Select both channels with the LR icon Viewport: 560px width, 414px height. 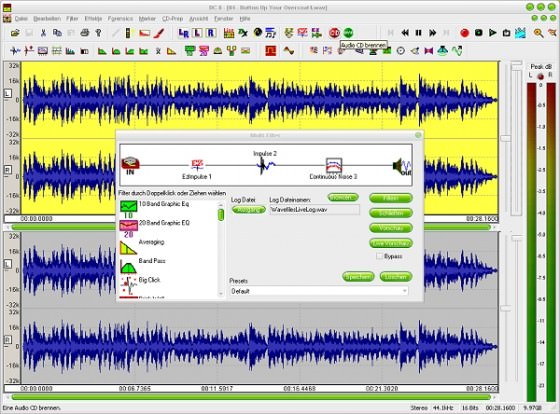183,33
